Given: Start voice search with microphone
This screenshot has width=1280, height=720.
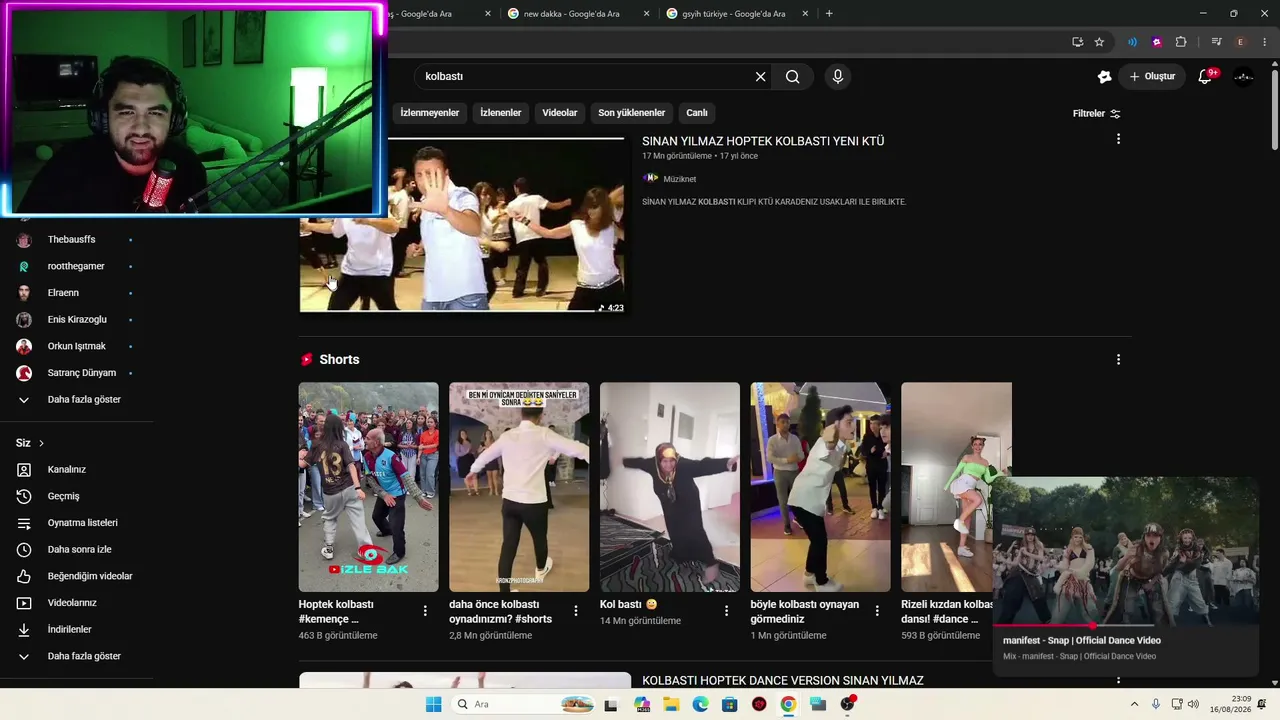Looking at the screenshot, I should [838, 77].
